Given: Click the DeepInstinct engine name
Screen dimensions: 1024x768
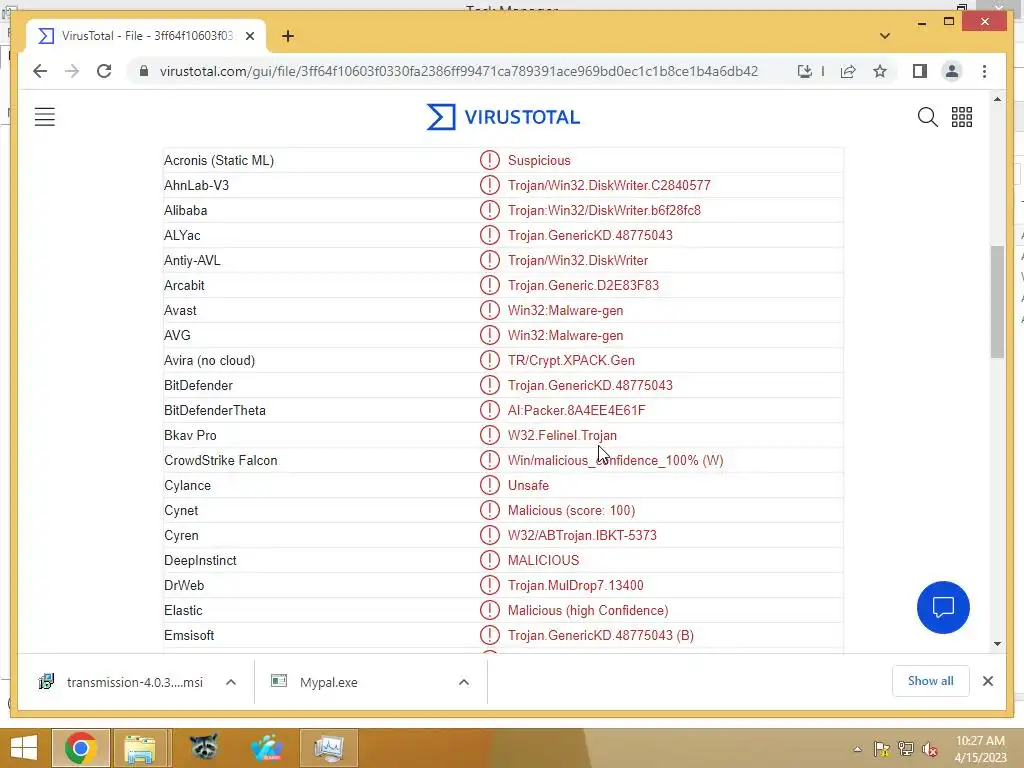Looking at the screenshot, I should (x=200, y=560).
